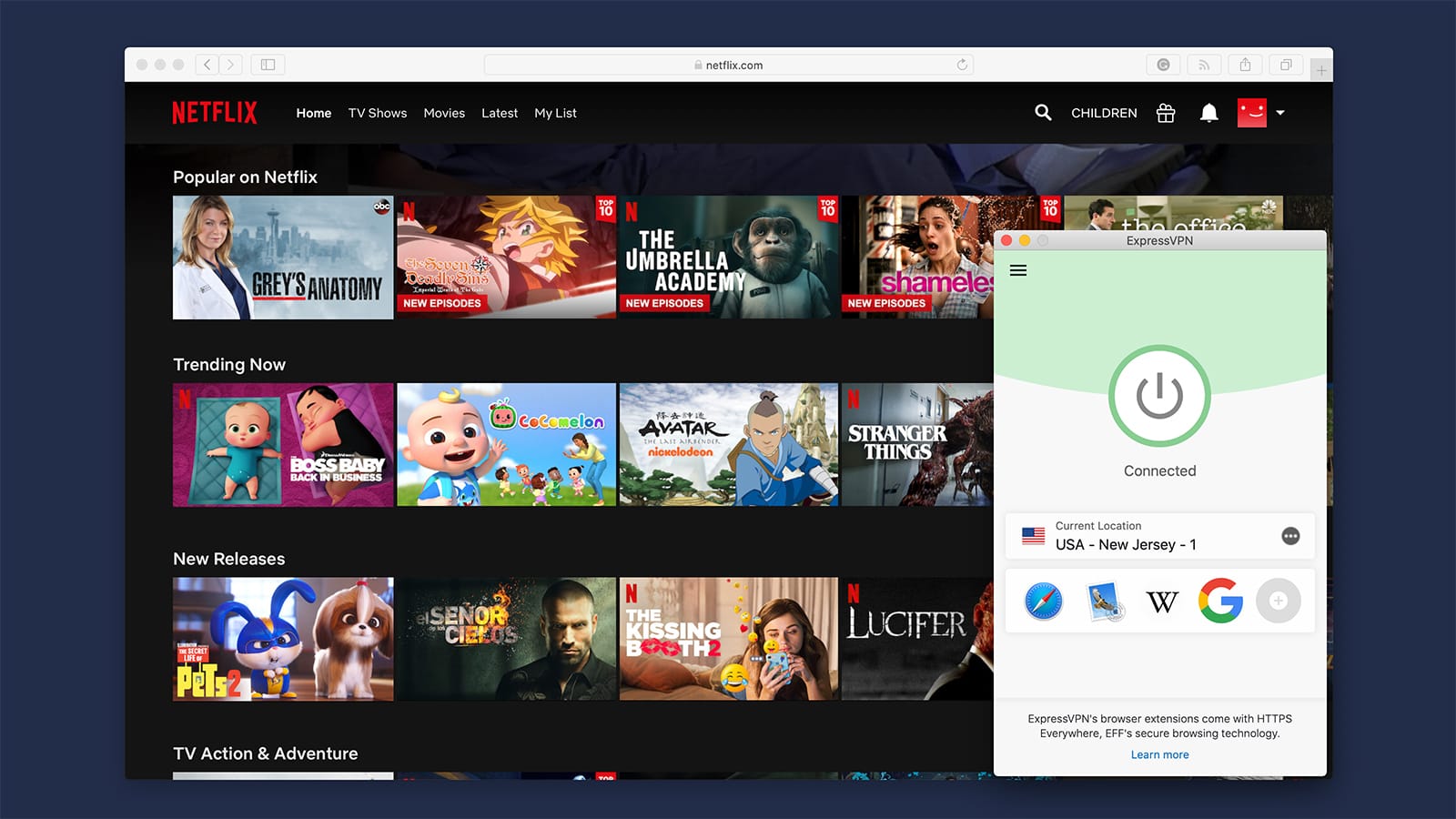The image size is (1456, 819).
Task: Reload the netflix.com page
Action: (962, 65)
